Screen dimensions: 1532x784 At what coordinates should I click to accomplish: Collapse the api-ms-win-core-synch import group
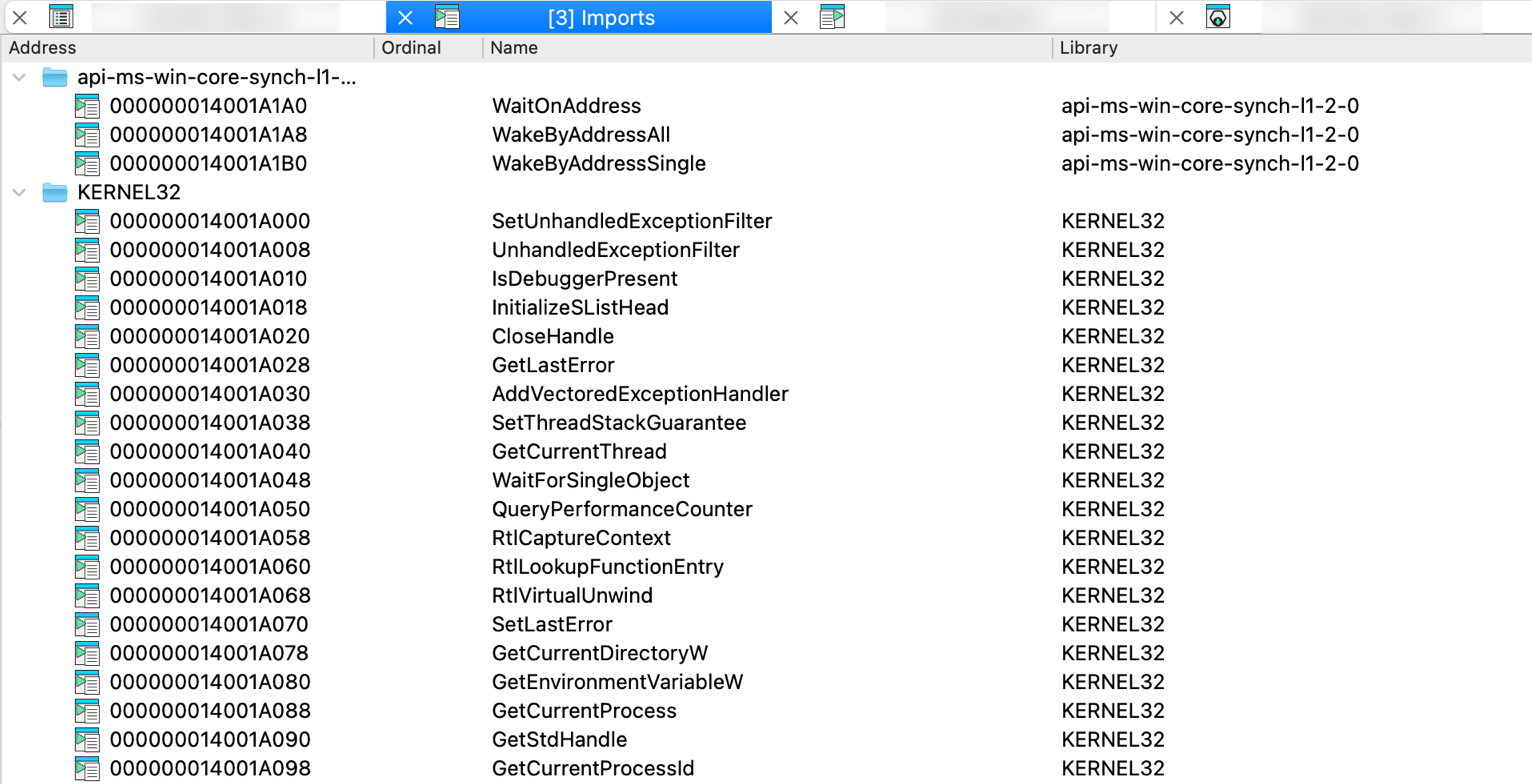(18, 77)
